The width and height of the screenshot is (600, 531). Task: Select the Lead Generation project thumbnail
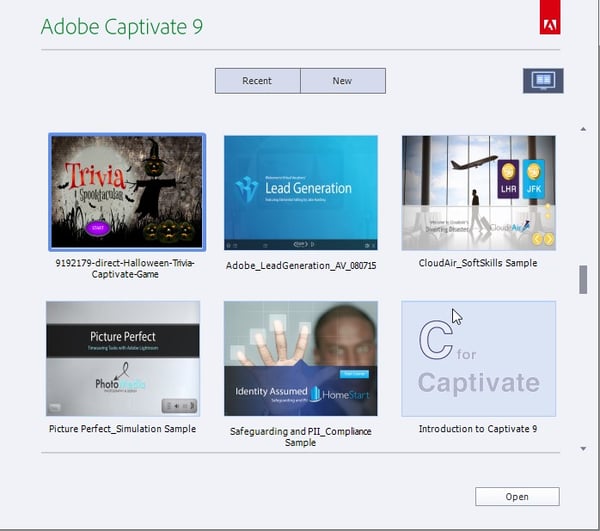[x=301, y=193]
